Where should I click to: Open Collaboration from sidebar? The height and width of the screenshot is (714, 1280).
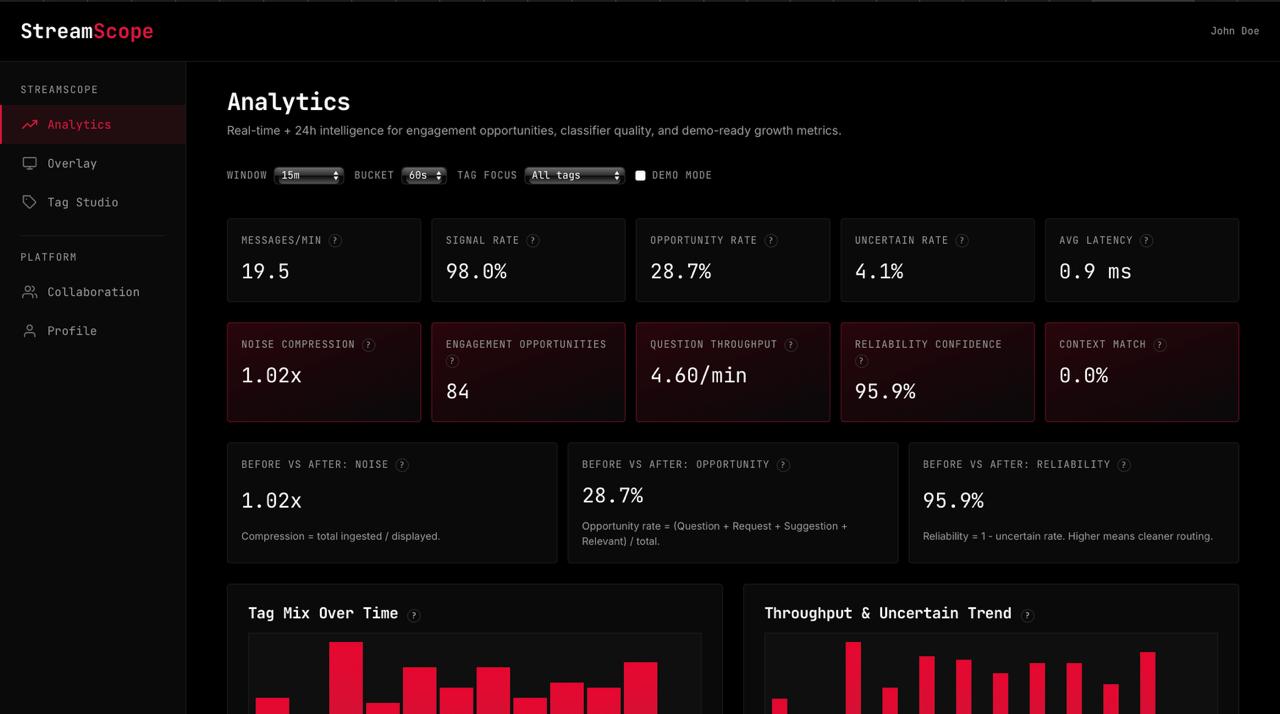coord(93,292)
